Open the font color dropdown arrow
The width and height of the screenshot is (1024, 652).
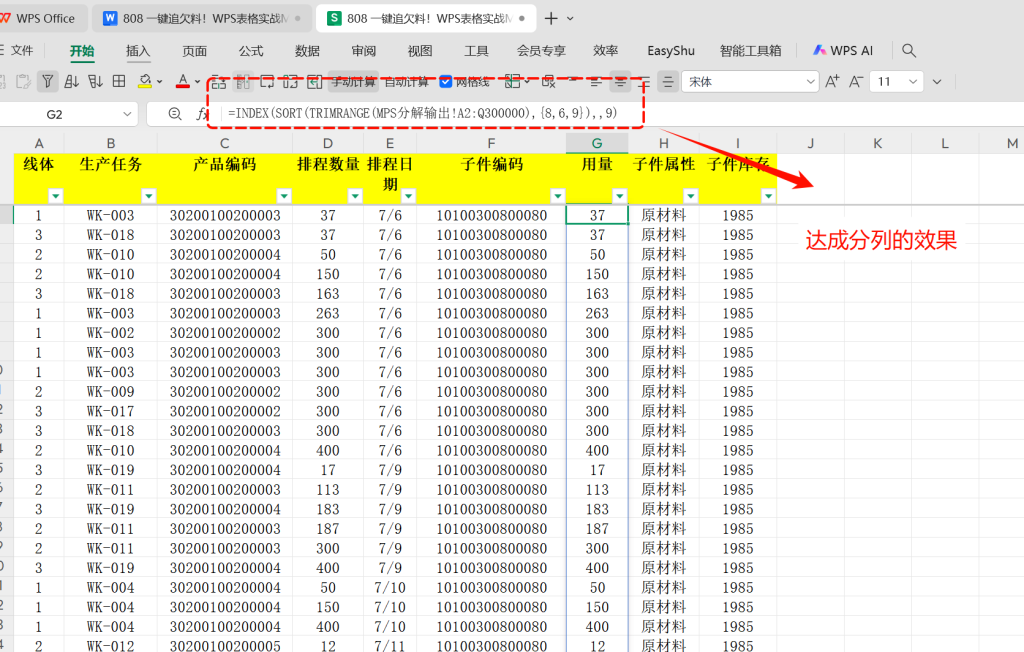coord(197,82)
